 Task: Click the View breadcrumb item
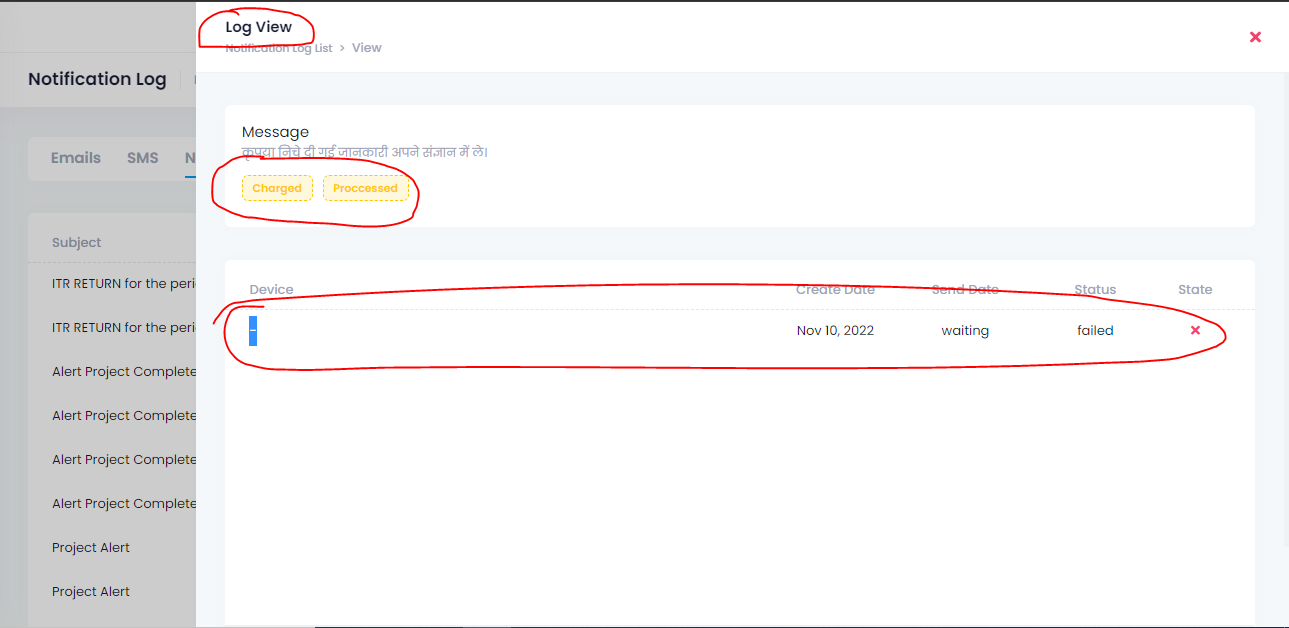coord(367,48)
